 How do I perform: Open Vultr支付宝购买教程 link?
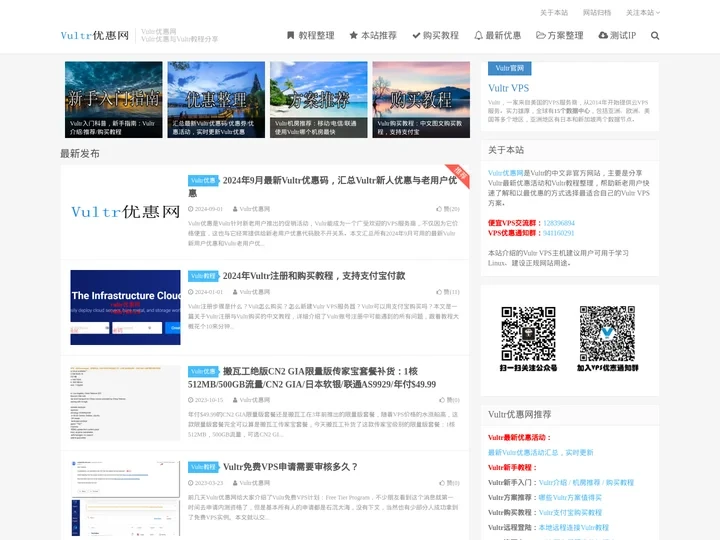tap(570, 512)
